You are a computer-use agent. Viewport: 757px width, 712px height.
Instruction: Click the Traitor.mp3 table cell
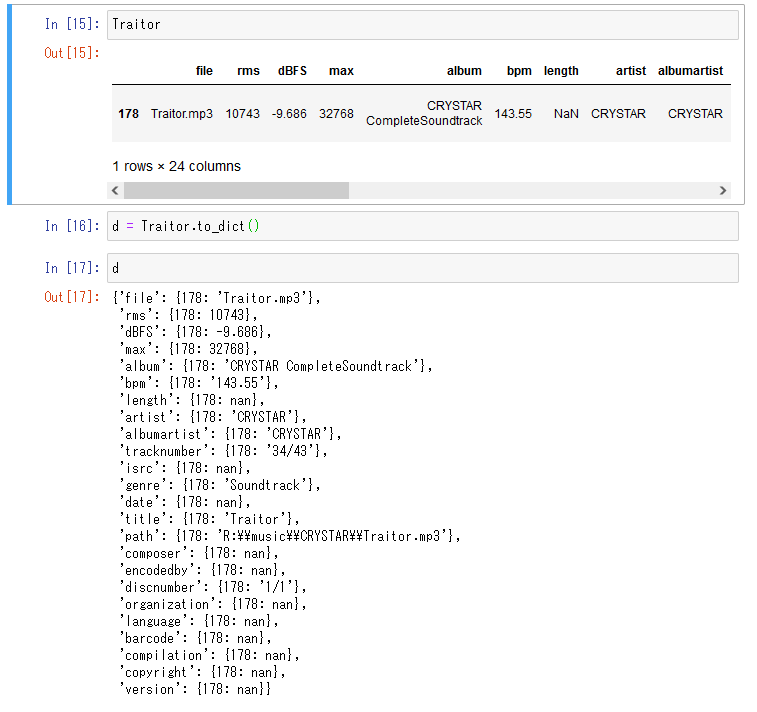click(182, 114)
